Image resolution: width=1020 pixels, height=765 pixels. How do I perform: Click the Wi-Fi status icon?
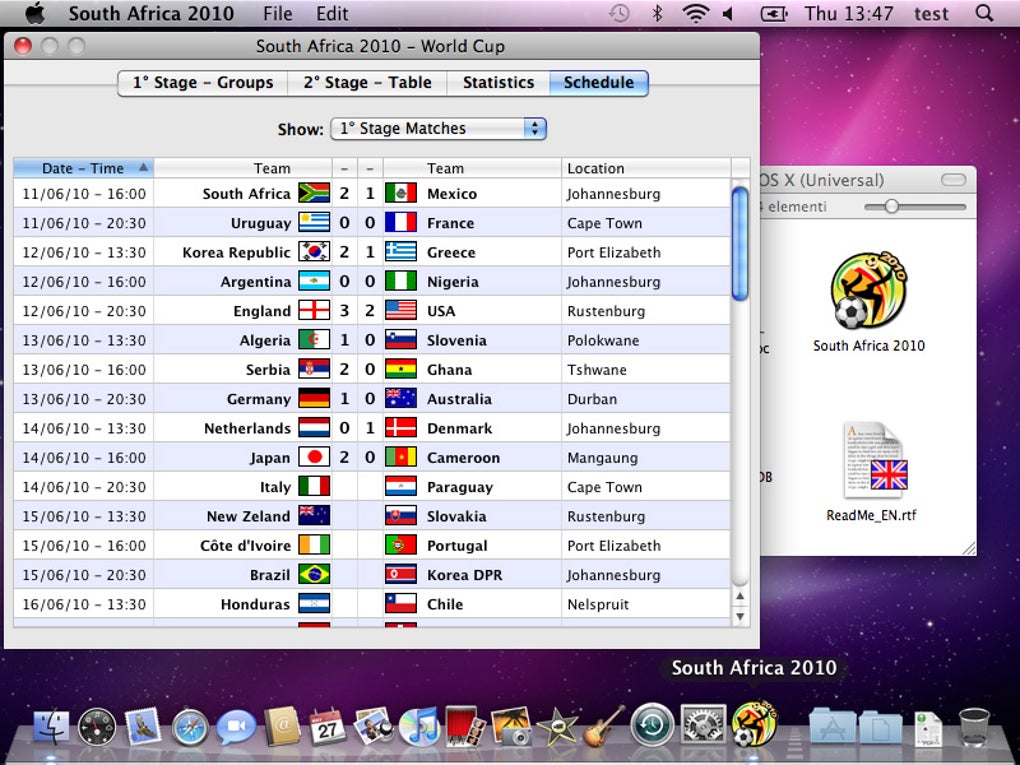(695, 13)
